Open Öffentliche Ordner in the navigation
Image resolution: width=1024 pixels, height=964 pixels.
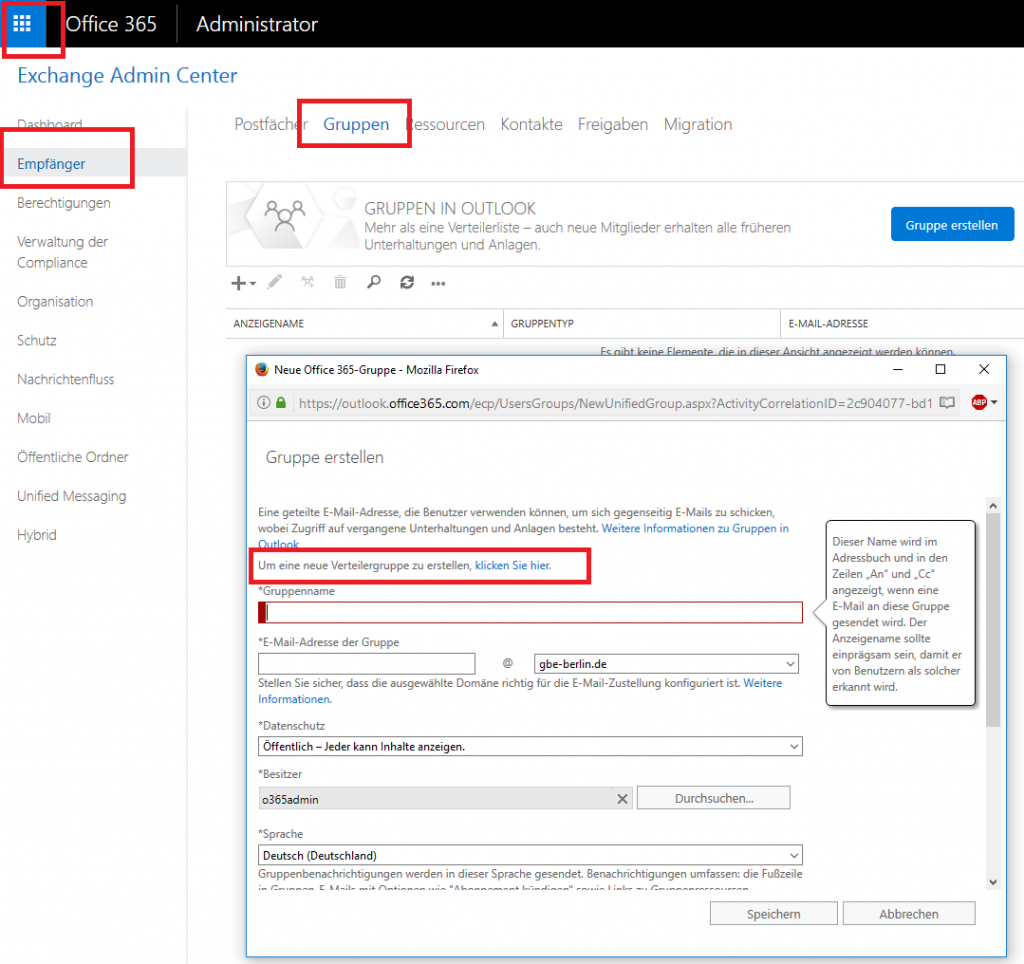pos(72,457)
